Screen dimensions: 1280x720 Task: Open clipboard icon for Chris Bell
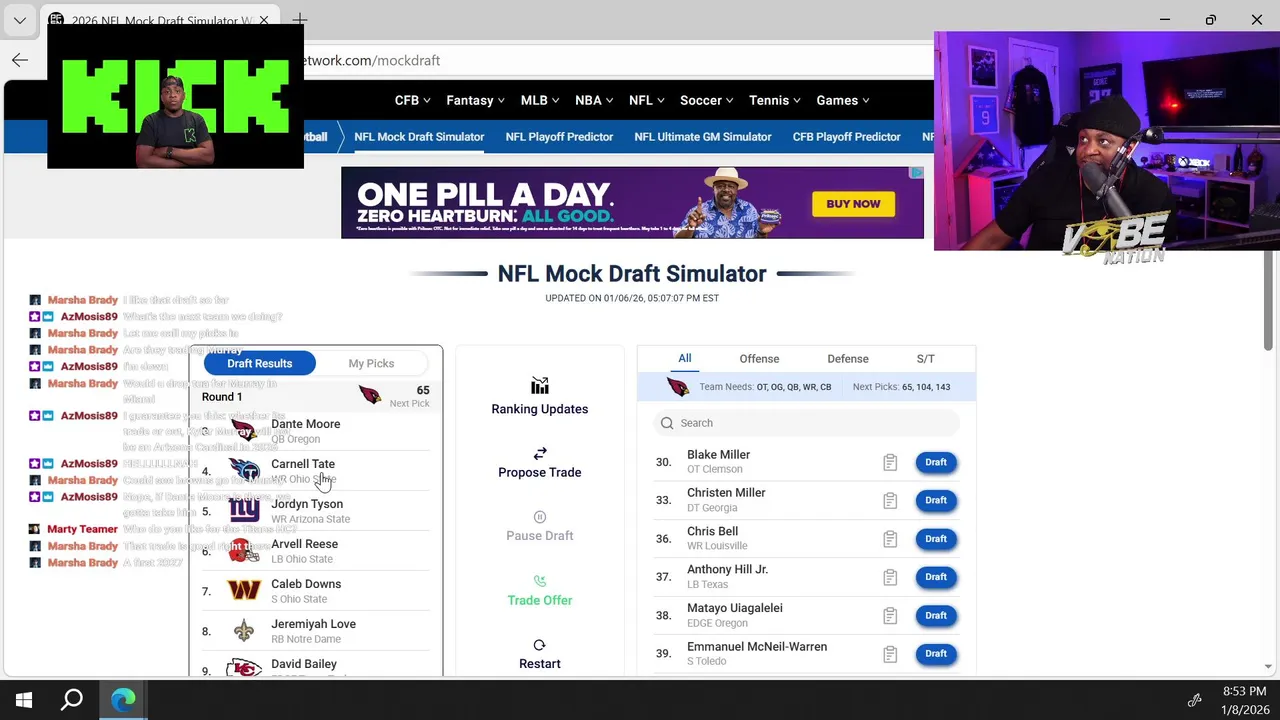890,539
